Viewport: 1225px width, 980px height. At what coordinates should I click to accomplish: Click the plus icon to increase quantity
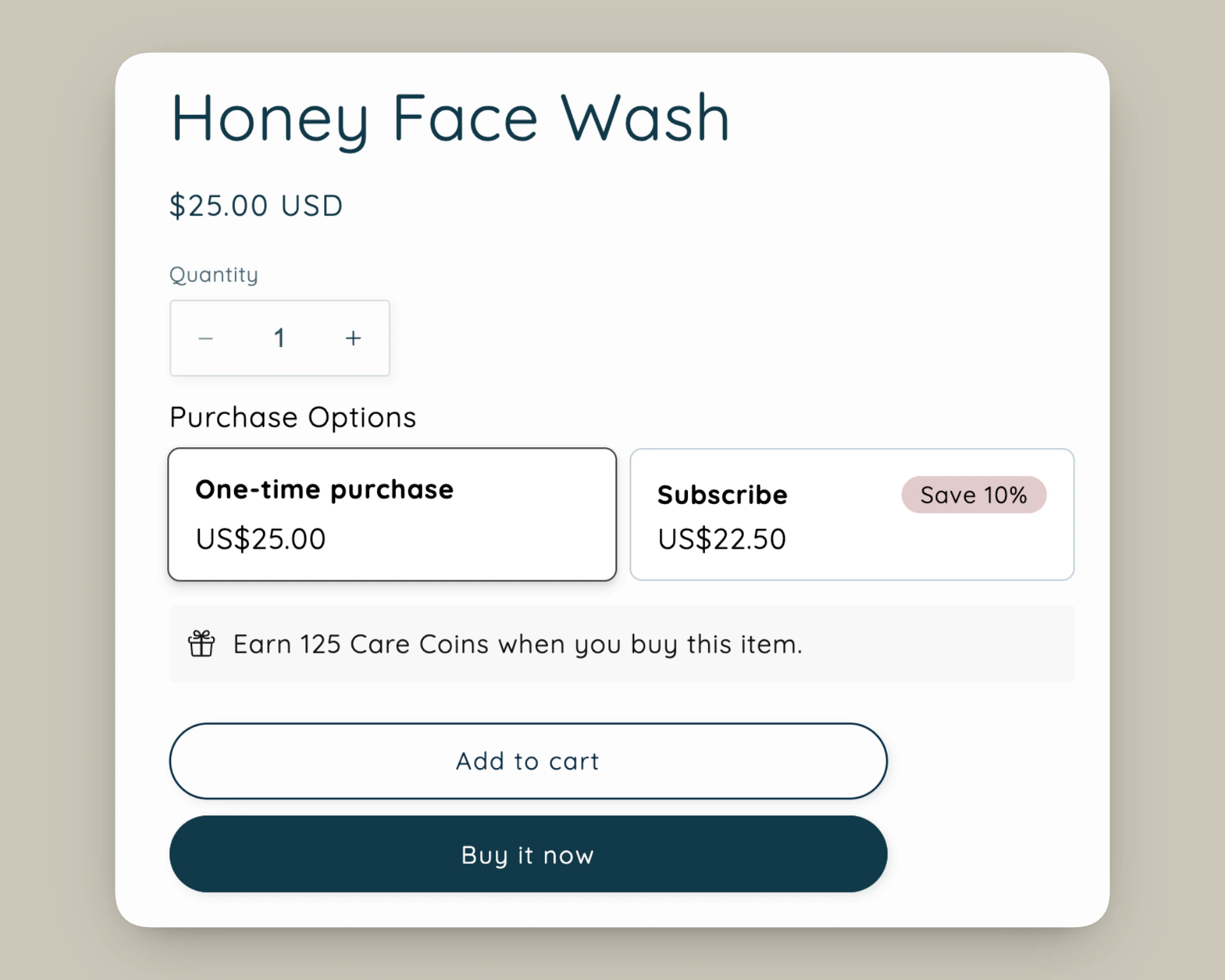pyautogui.click(x=353, y=338)
